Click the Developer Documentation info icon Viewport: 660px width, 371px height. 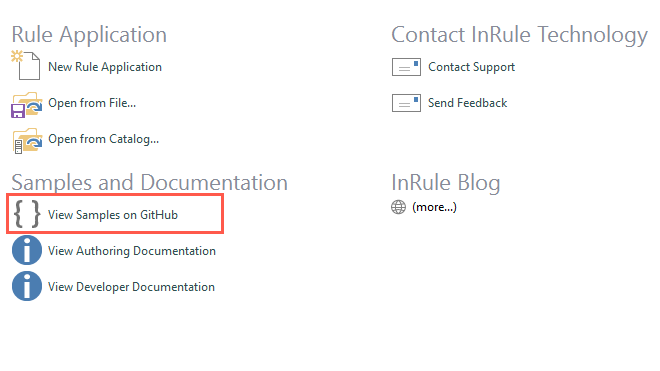[27, 286]
